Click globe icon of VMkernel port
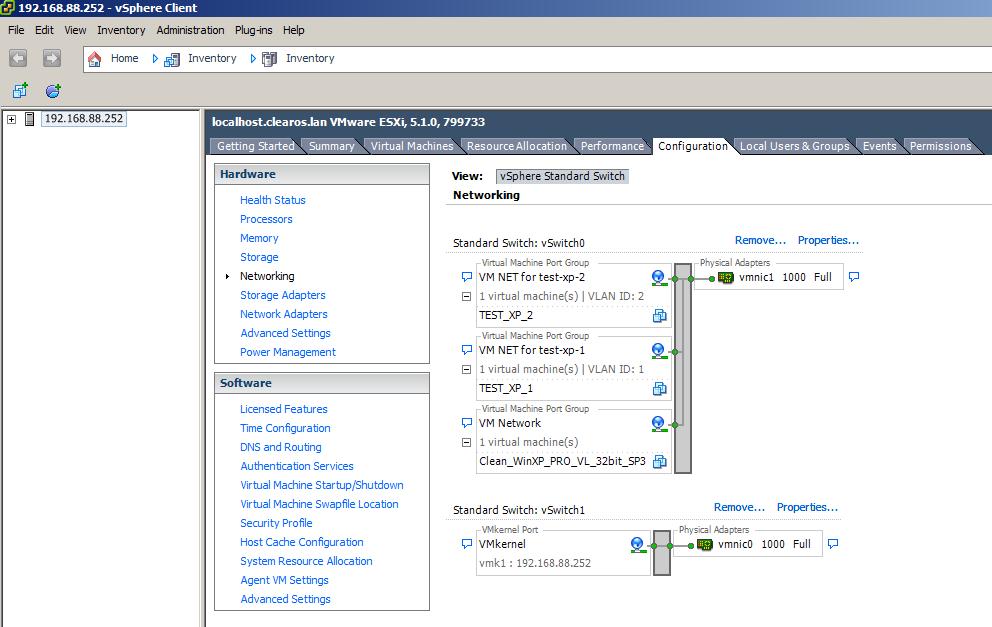The image size is (992, 627). (638, 545)
